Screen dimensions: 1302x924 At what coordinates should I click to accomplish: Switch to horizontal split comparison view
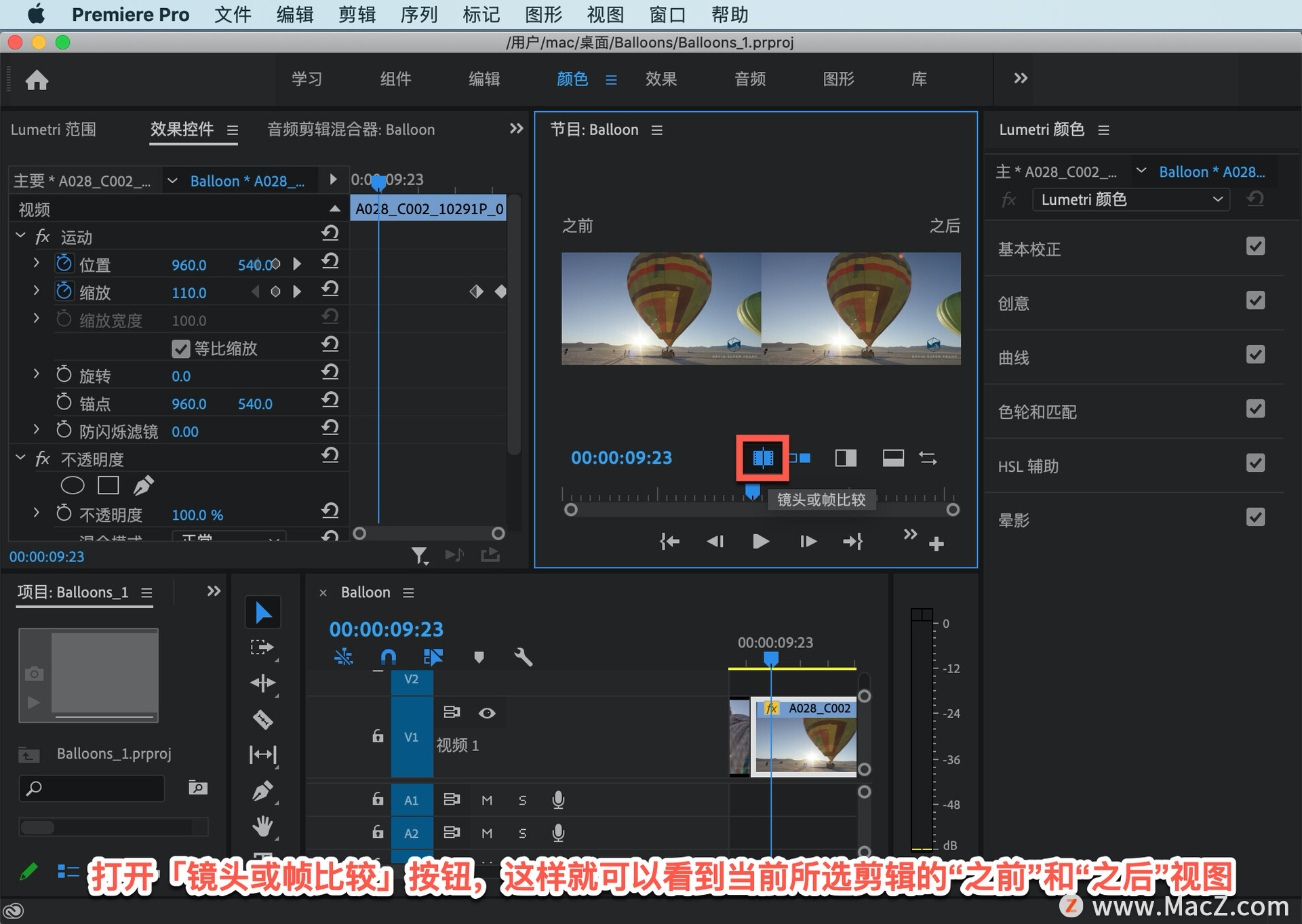893,458
